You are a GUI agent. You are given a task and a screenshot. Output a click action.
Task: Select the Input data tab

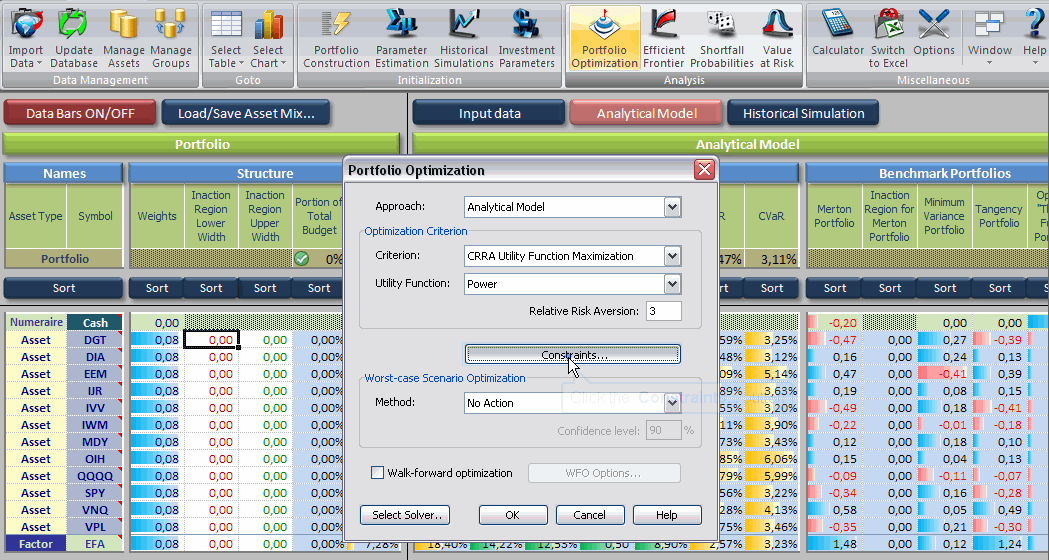489,113
